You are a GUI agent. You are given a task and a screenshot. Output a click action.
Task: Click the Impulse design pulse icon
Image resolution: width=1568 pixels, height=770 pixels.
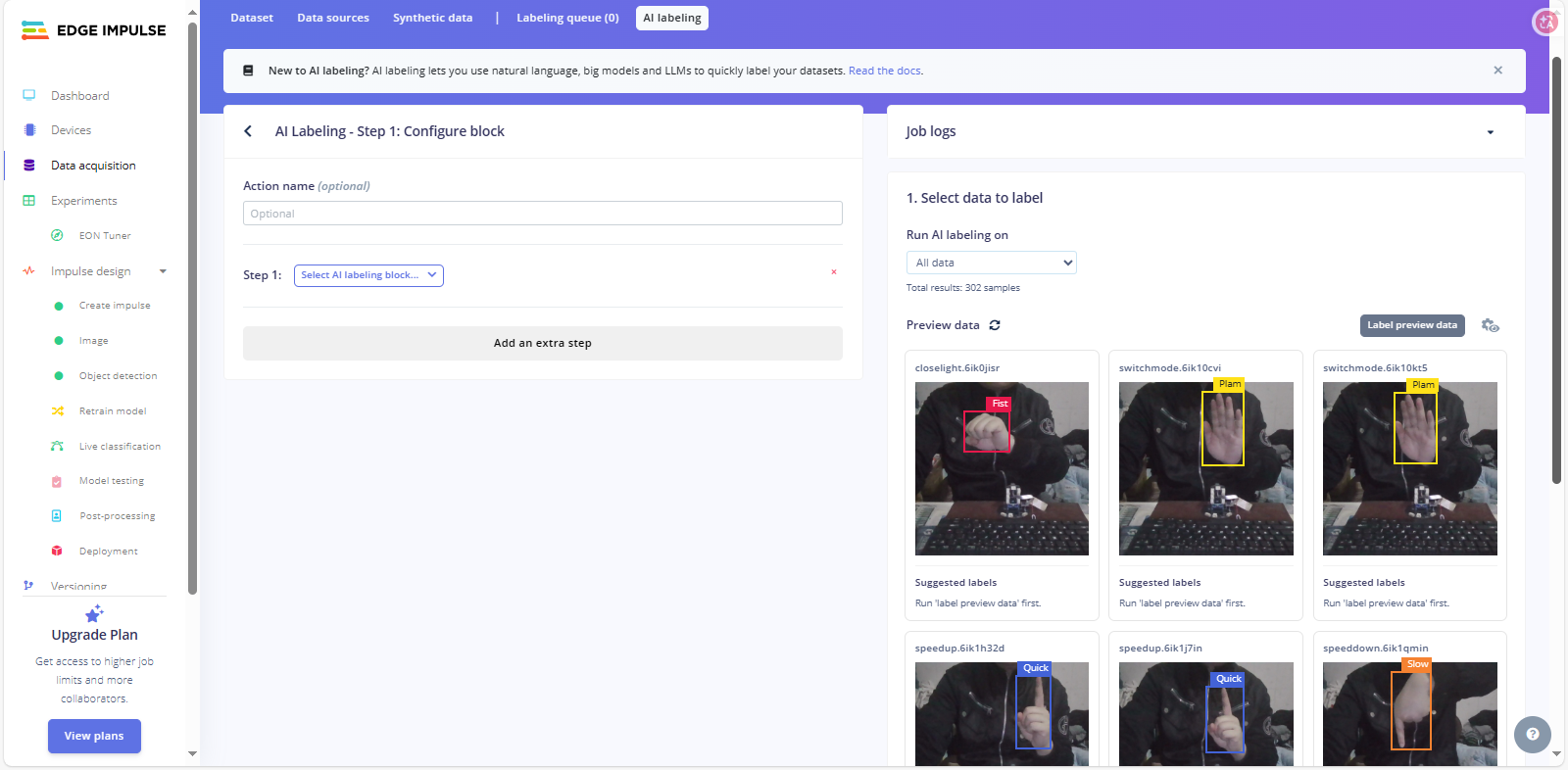29,271
